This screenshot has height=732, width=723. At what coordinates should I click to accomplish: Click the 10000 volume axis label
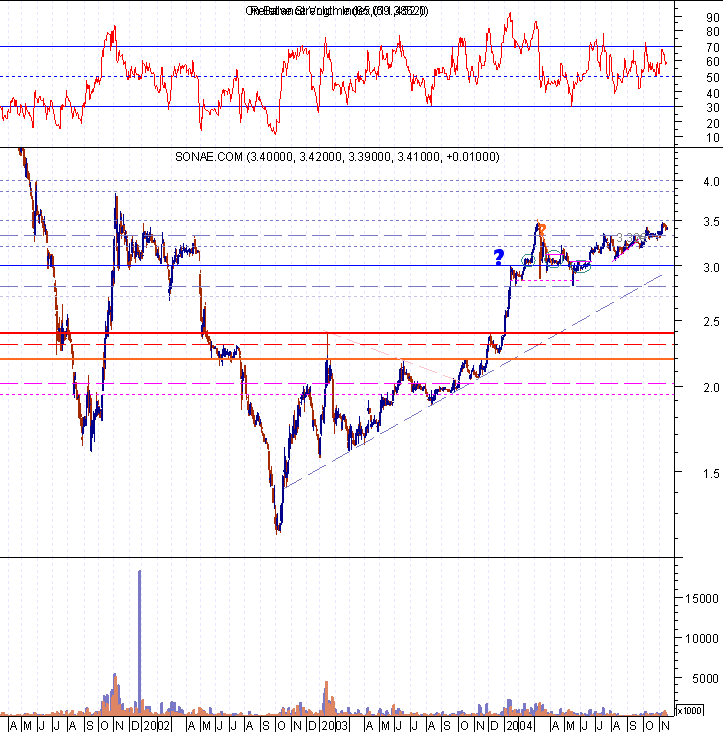point(702,639)
